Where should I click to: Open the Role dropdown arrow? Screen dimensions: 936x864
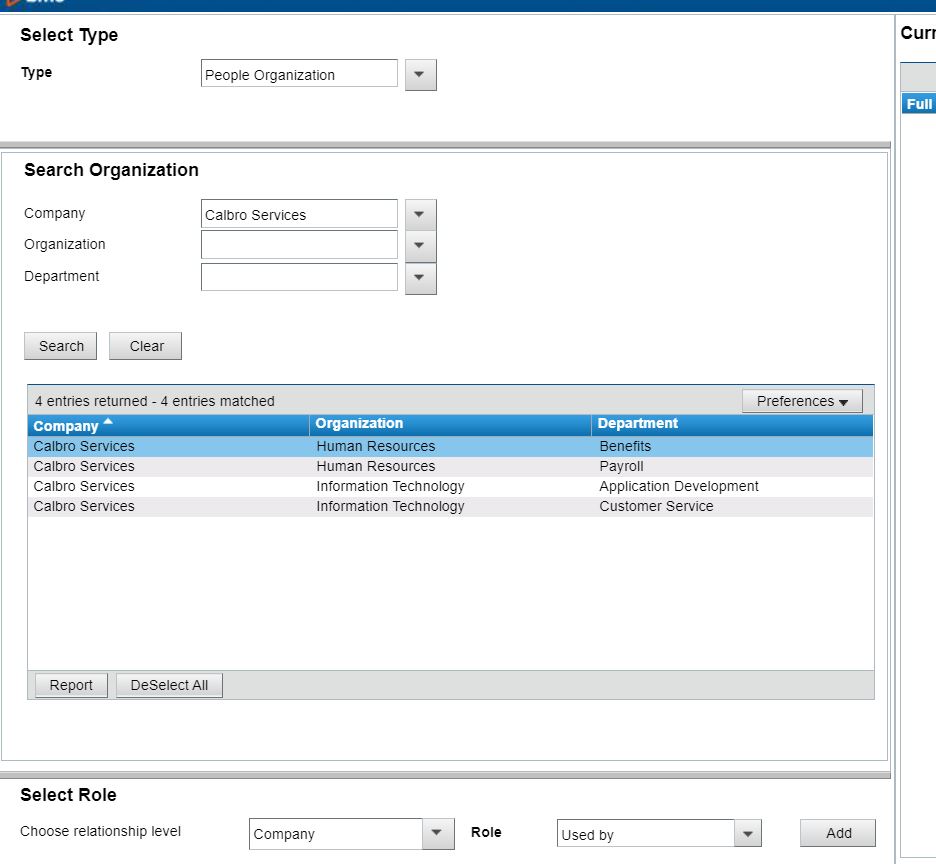[x=747, y=834]
